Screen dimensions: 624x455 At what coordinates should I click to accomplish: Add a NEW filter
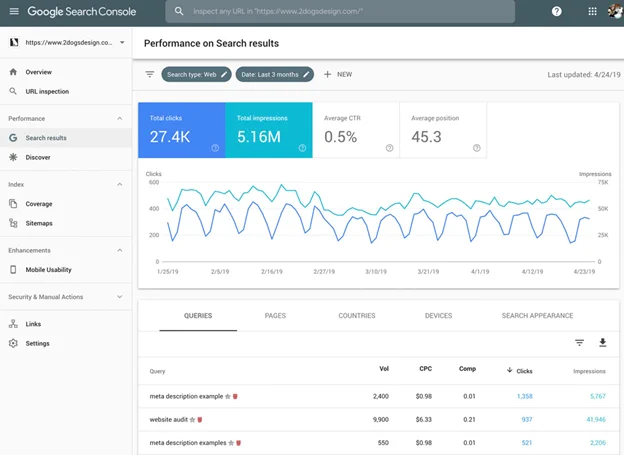tap(338, 74)
